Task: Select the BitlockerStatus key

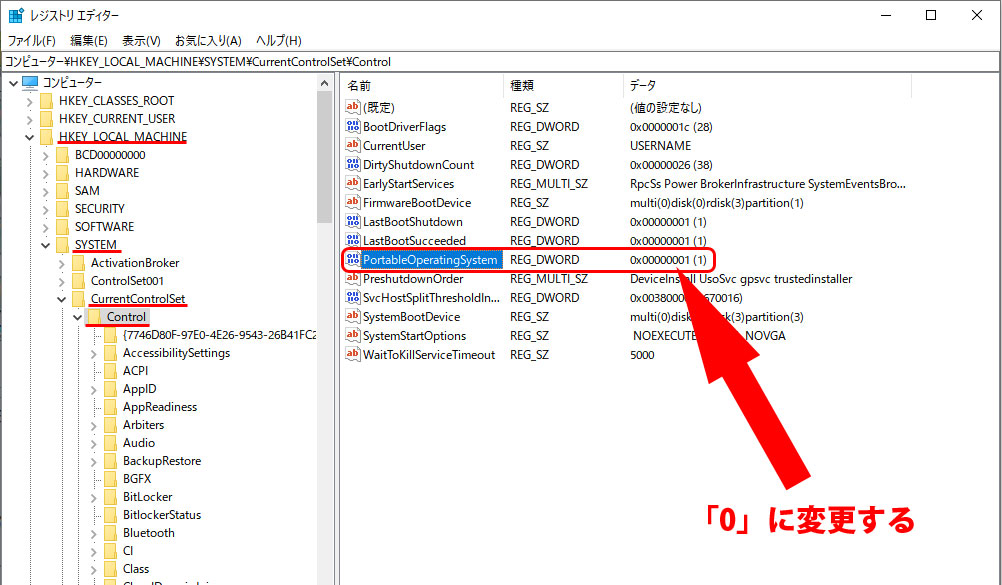Action: coord(162,515)
